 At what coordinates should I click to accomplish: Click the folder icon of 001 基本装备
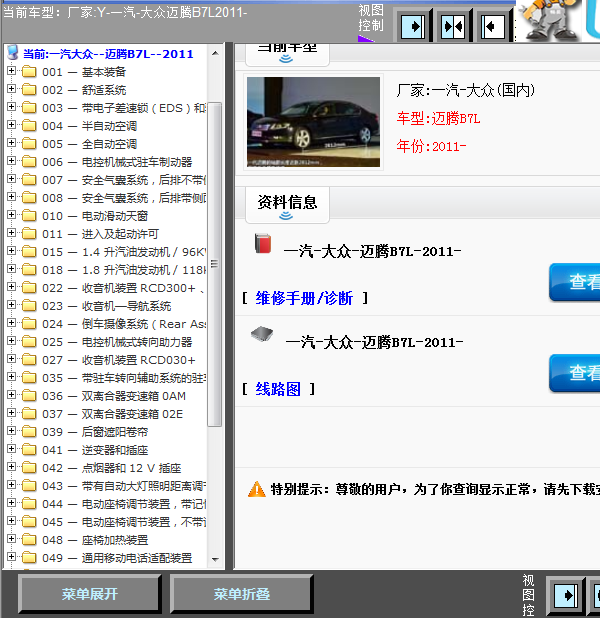click(29, 72)
